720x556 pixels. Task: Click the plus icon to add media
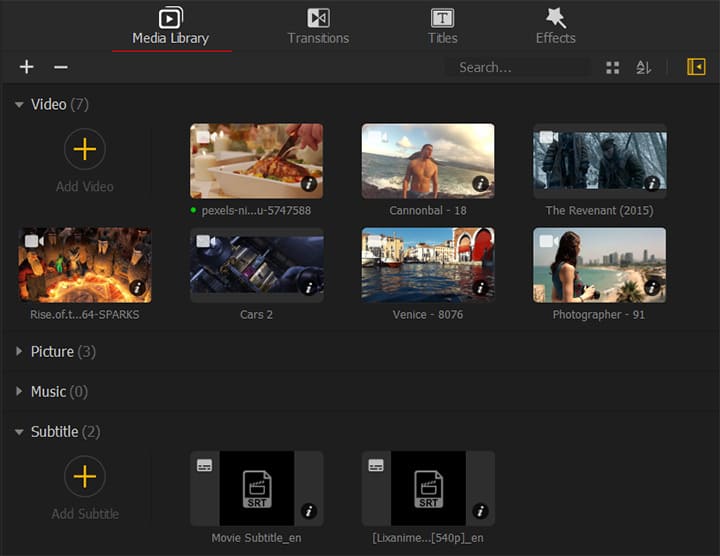click(27, 67)
